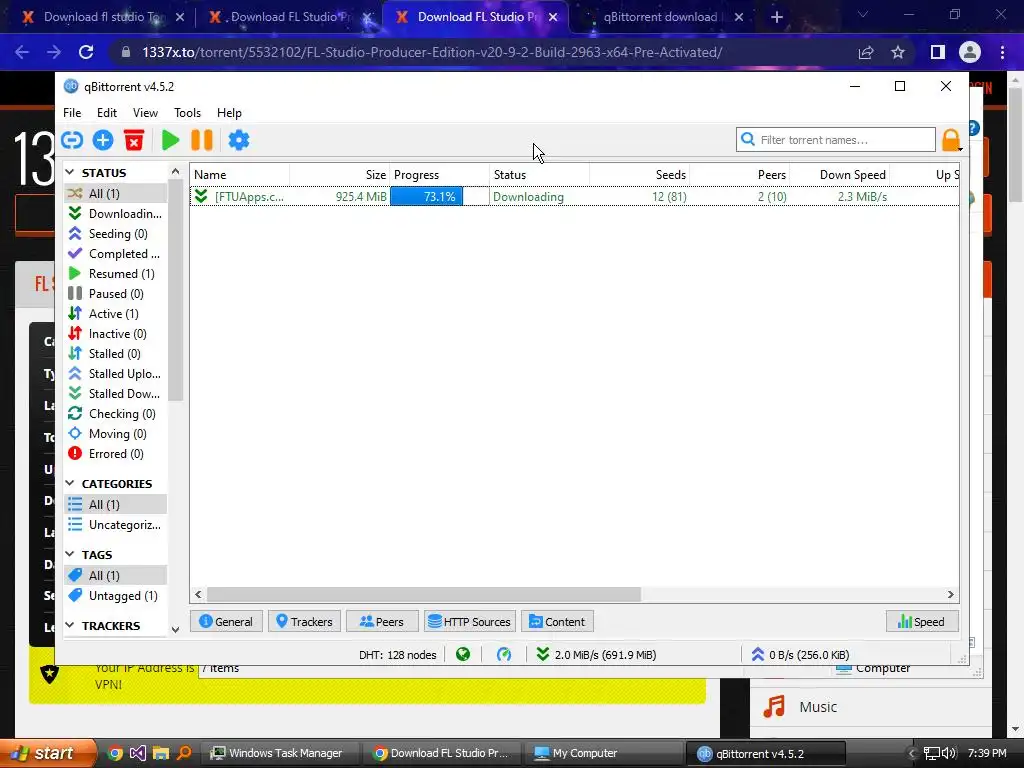Switch to the Trackers tab
The image size is (1024, 768).
304,622
